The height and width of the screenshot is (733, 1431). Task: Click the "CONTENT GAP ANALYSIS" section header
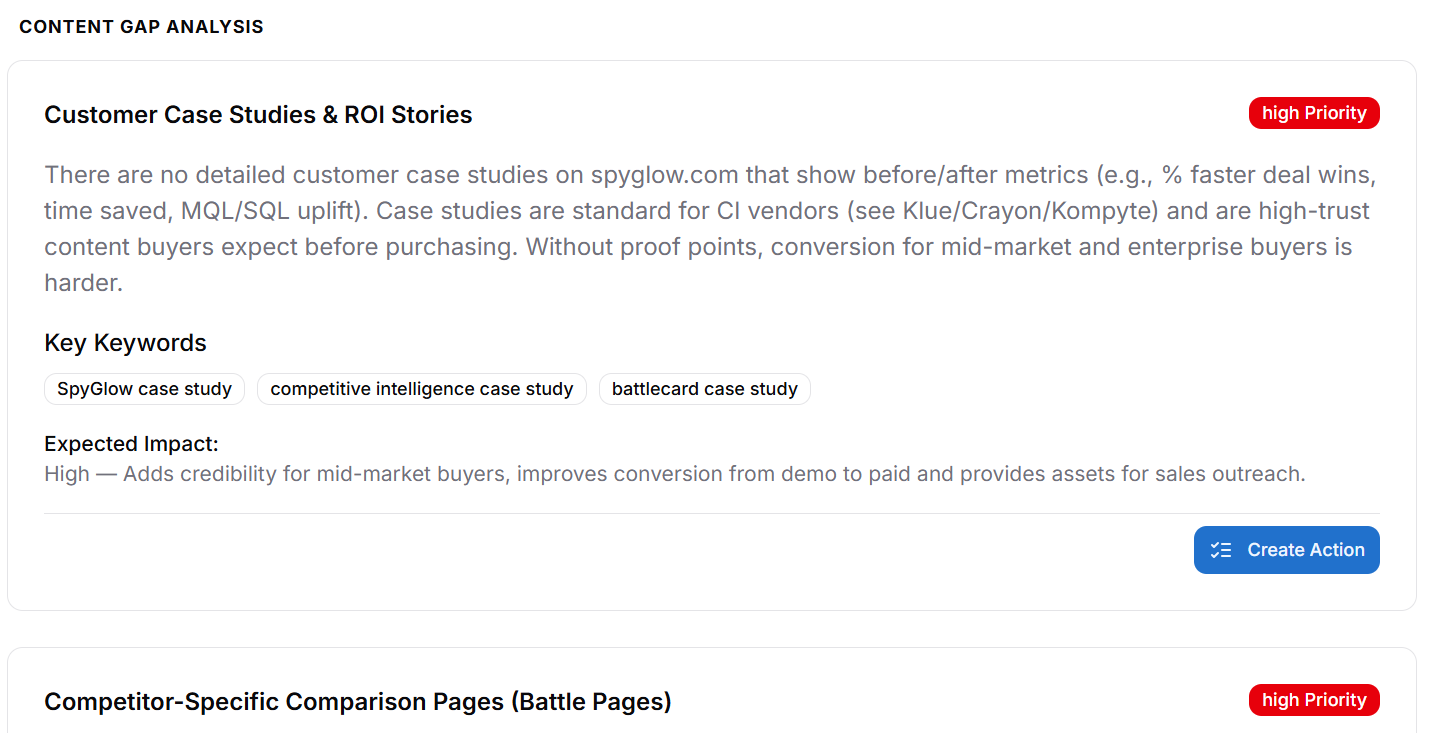click(141, 26)
